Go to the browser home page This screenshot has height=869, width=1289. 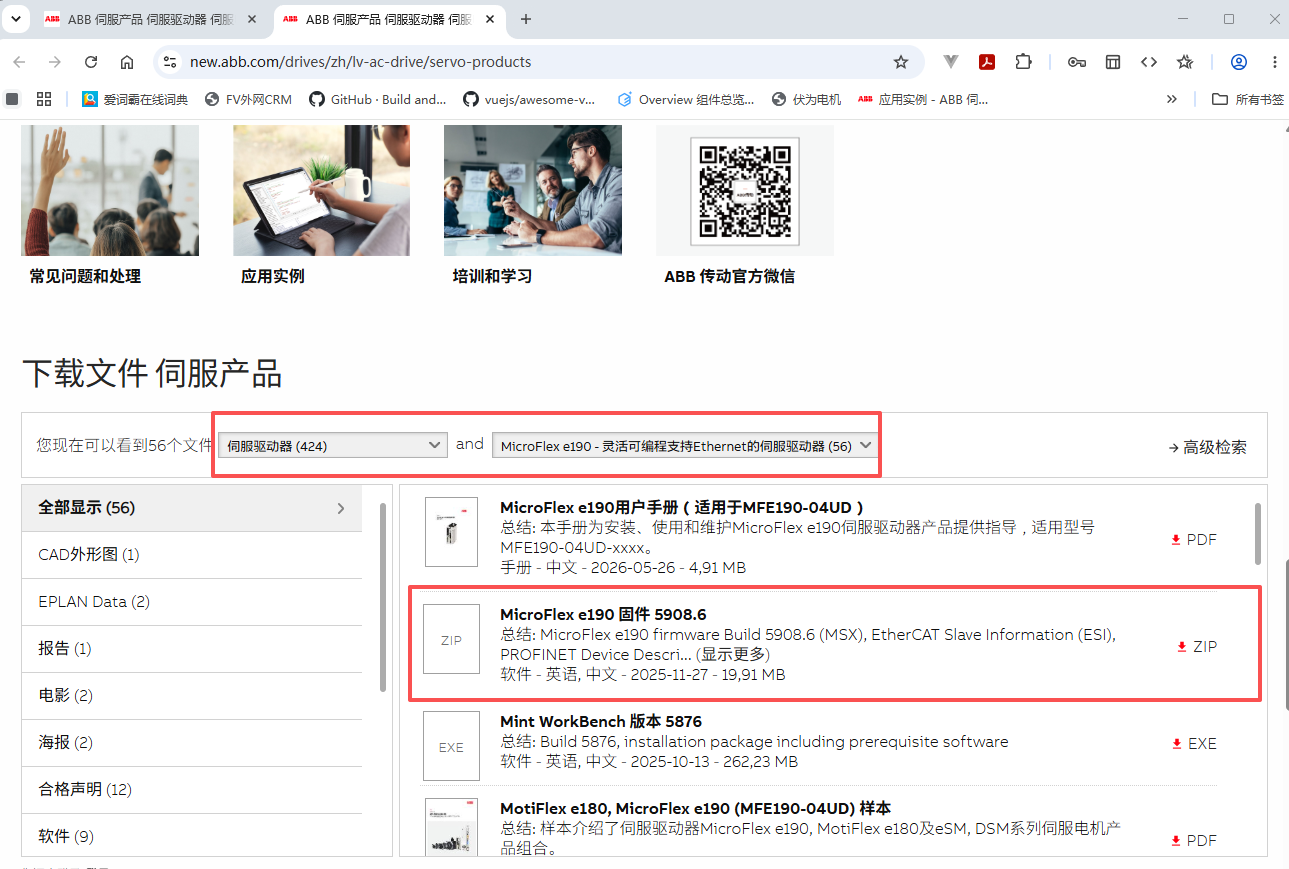pos(127,62)
